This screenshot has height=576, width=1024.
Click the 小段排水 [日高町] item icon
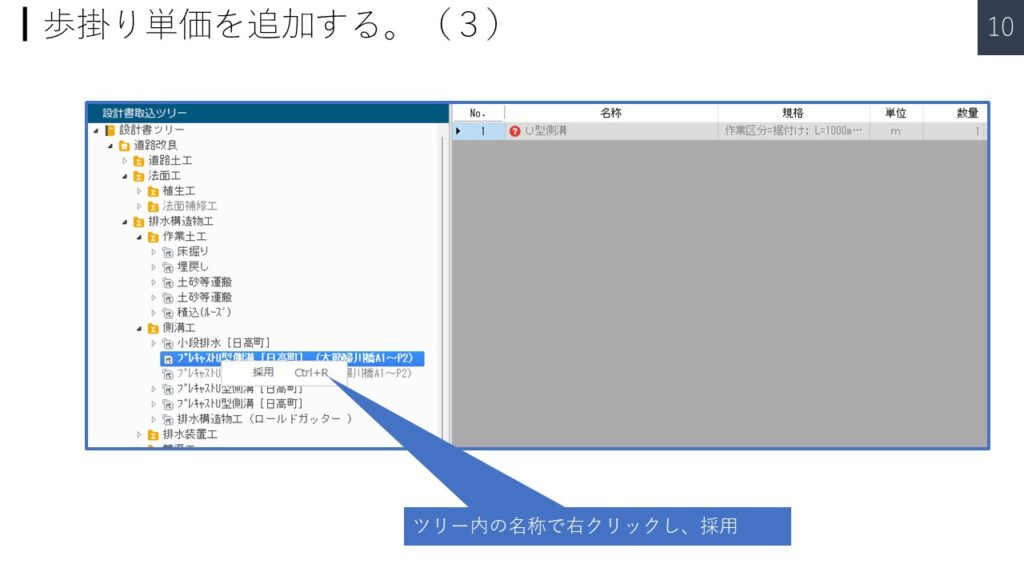click(x=167, y=343)
